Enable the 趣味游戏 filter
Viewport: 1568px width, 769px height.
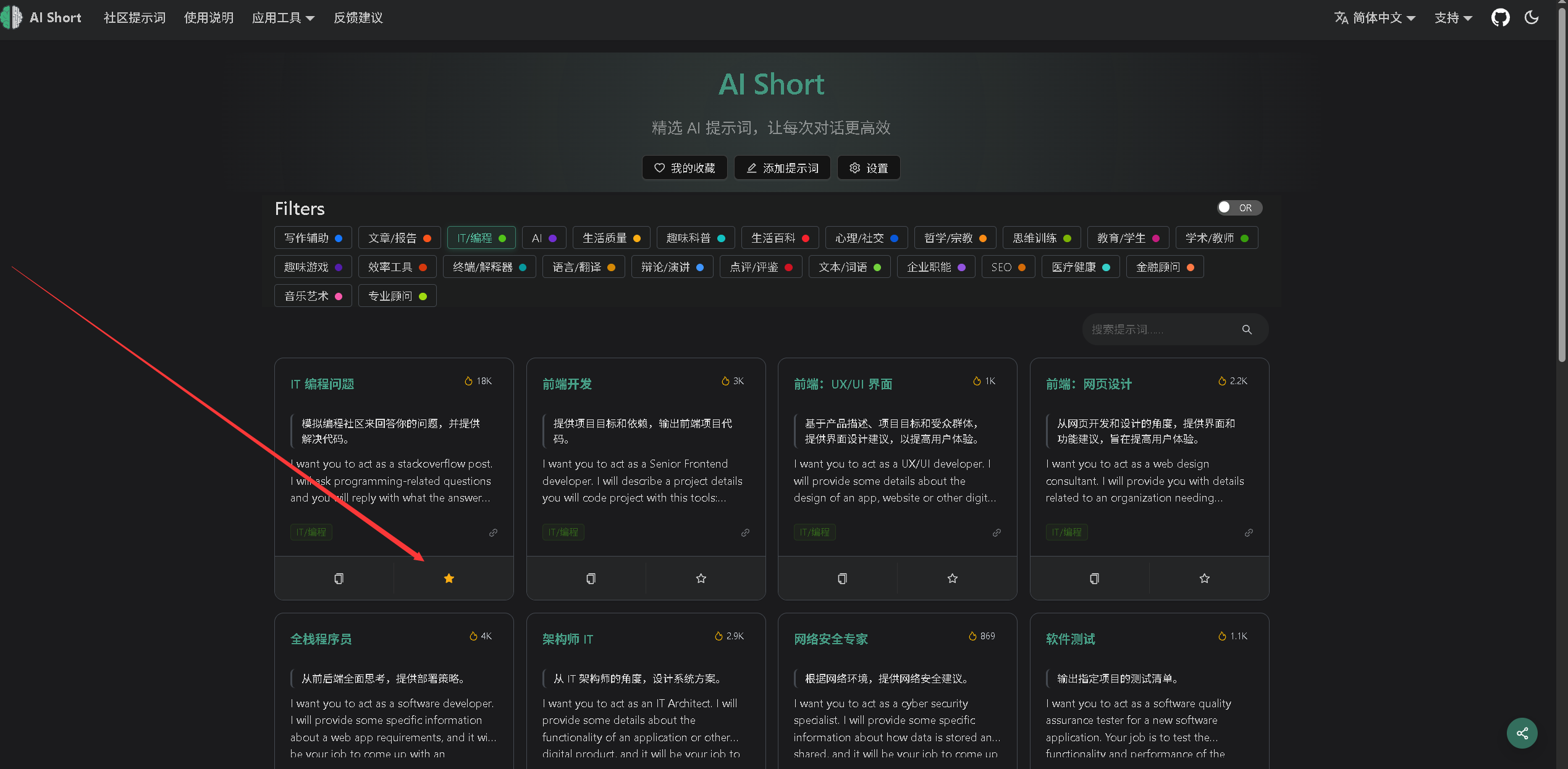[x=313, y=267]
